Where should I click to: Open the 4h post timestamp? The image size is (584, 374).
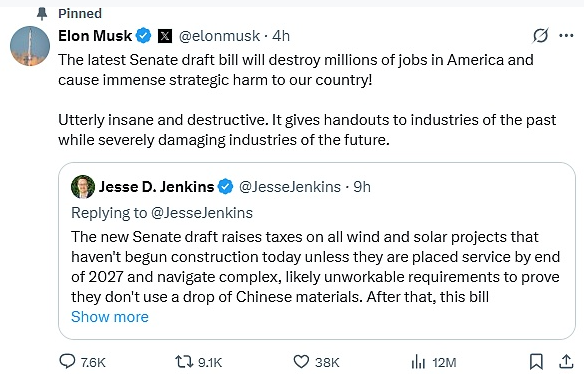pos(281,36)
